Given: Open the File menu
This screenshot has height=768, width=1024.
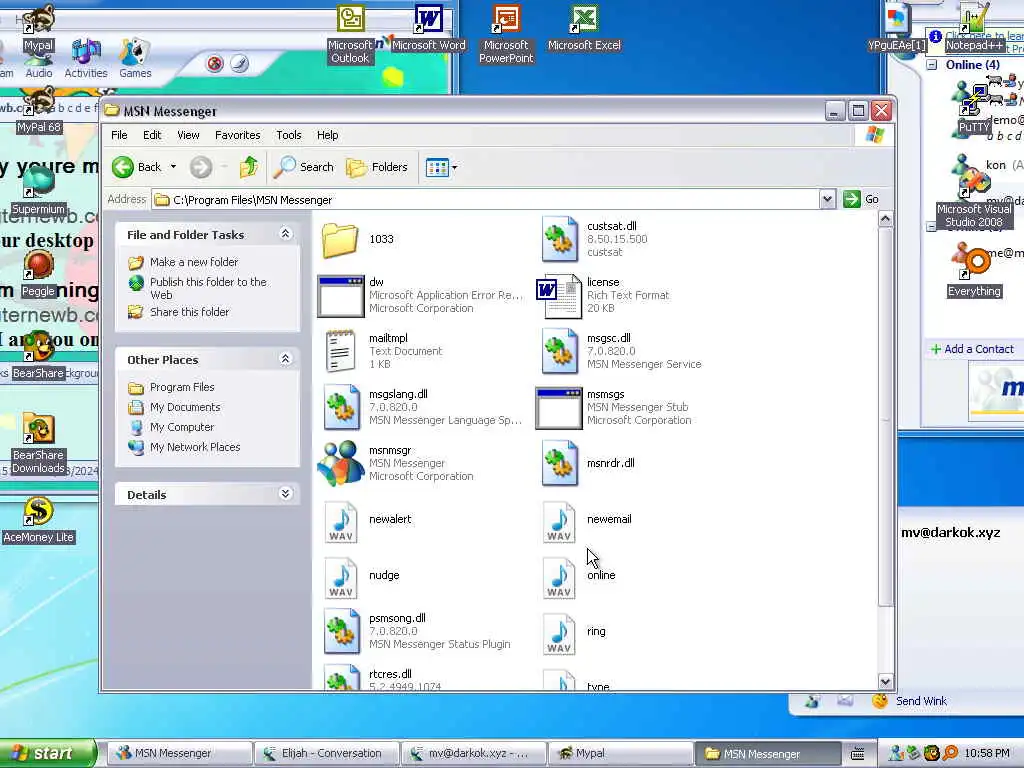Looking at the screenshot, I should point(119,135).
